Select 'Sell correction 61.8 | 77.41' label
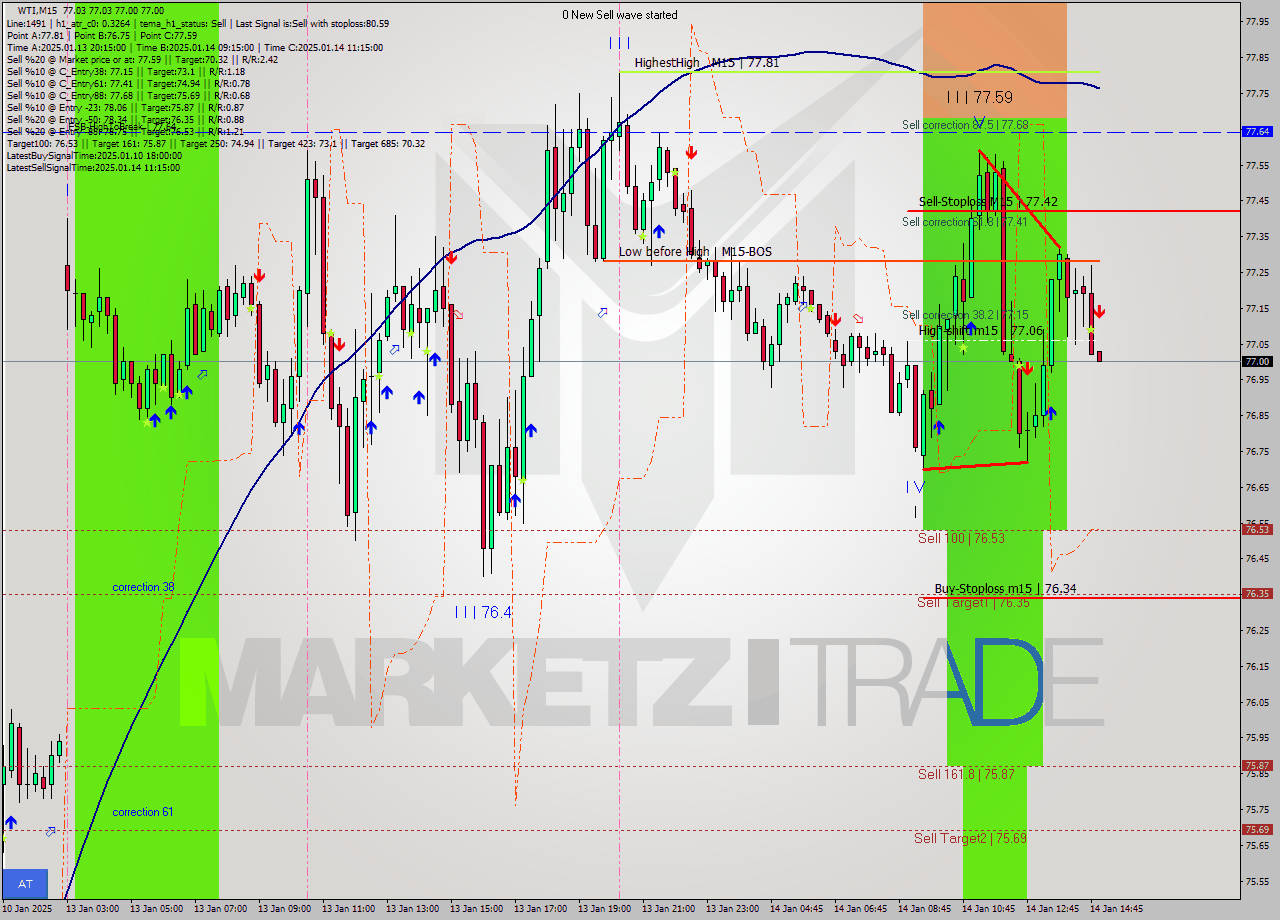 pos(965,222)
